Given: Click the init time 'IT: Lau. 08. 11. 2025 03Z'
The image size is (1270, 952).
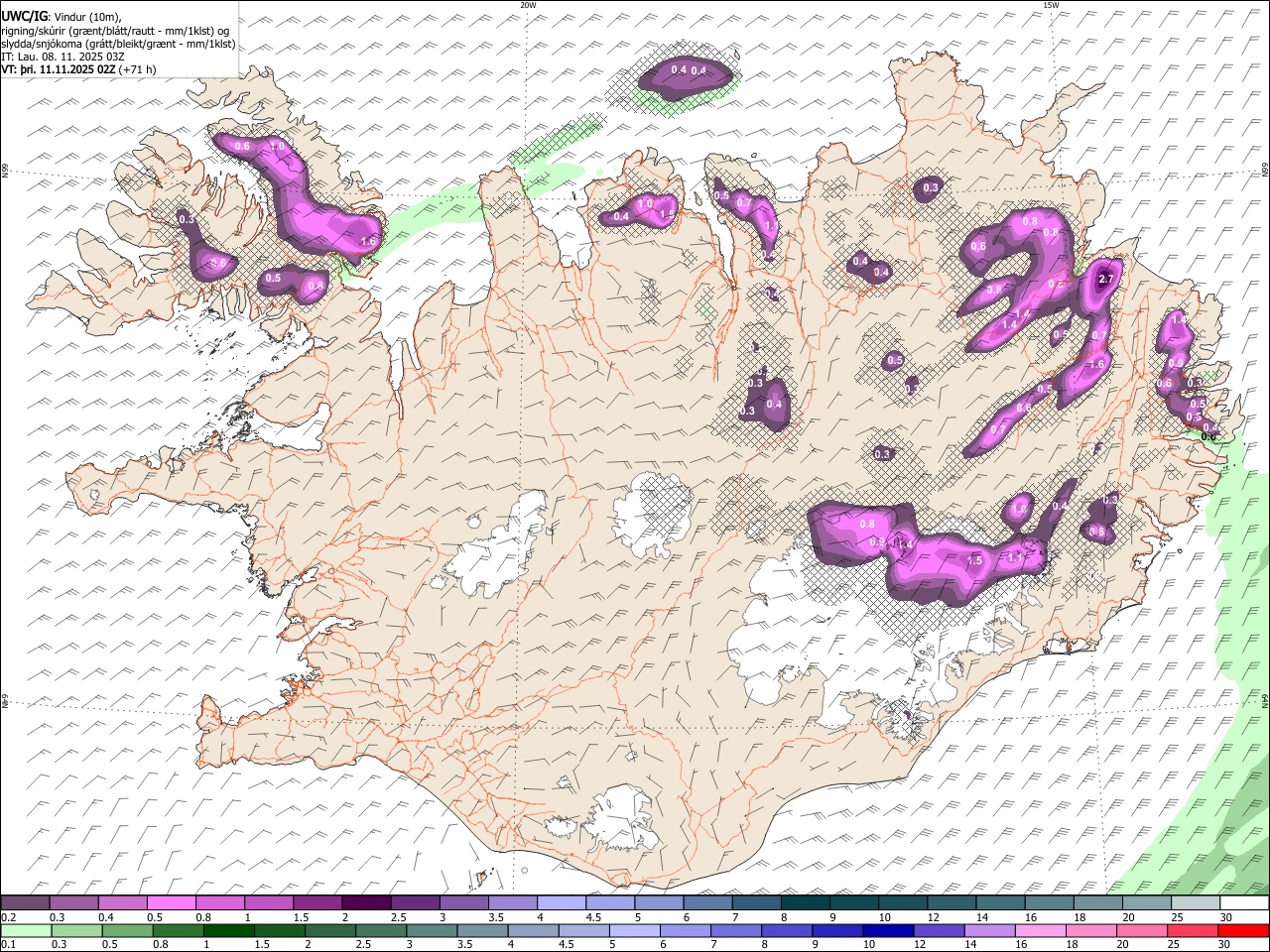Looking at the screenshot, I should point(63,57).
